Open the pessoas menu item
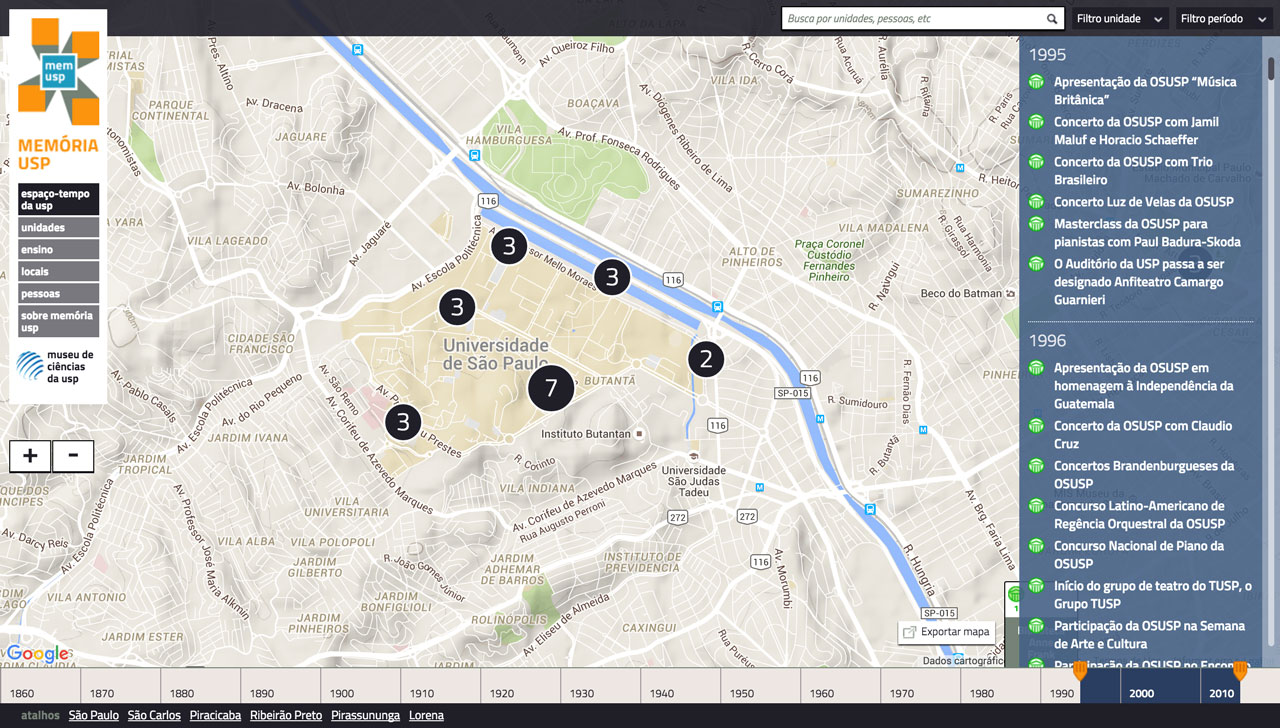Screen dimensions: 1280x728 pos(58,294)
